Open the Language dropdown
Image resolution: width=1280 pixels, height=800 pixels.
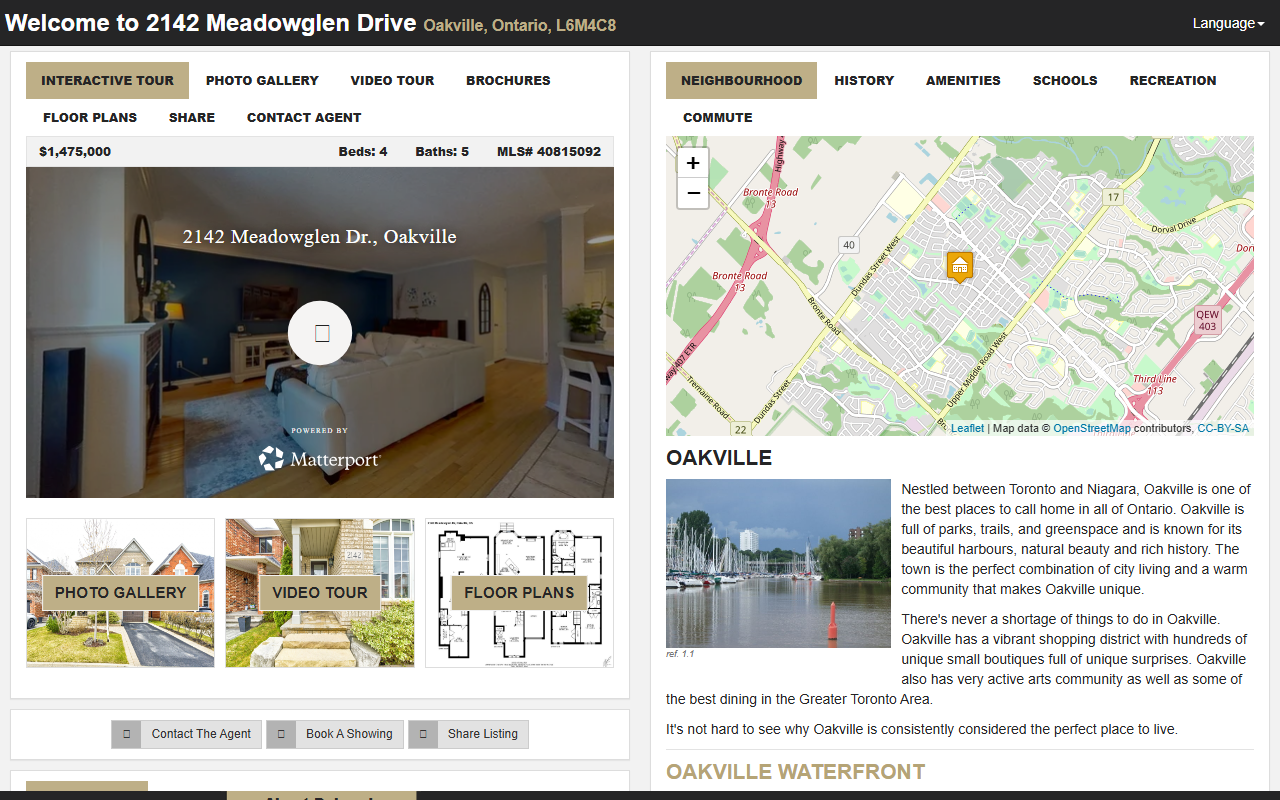pos(1228,23)
